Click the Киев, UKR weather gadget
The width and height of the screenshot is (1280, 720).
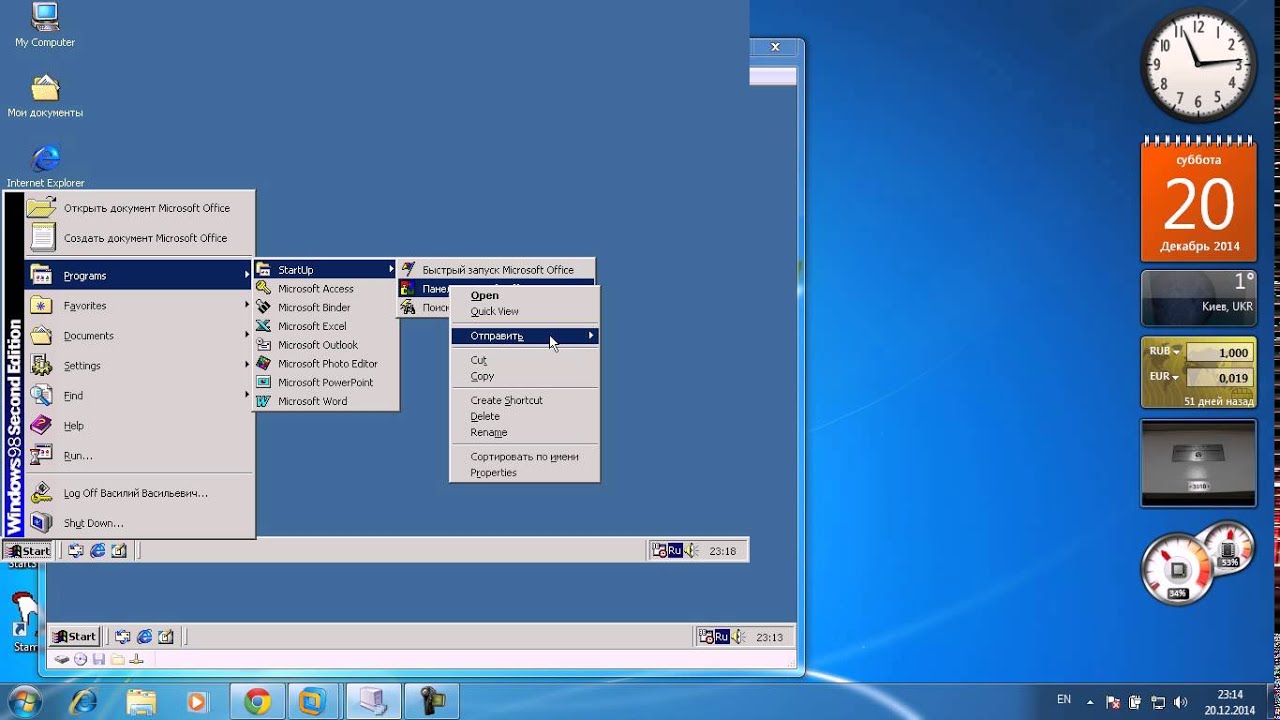1199,298
